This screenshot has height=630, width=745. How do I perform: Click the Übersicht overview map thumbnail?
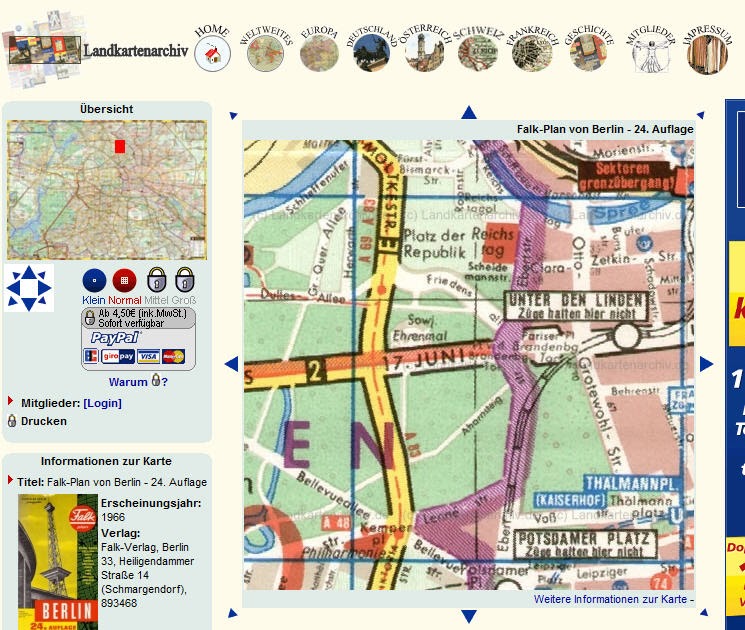point(107,190)
